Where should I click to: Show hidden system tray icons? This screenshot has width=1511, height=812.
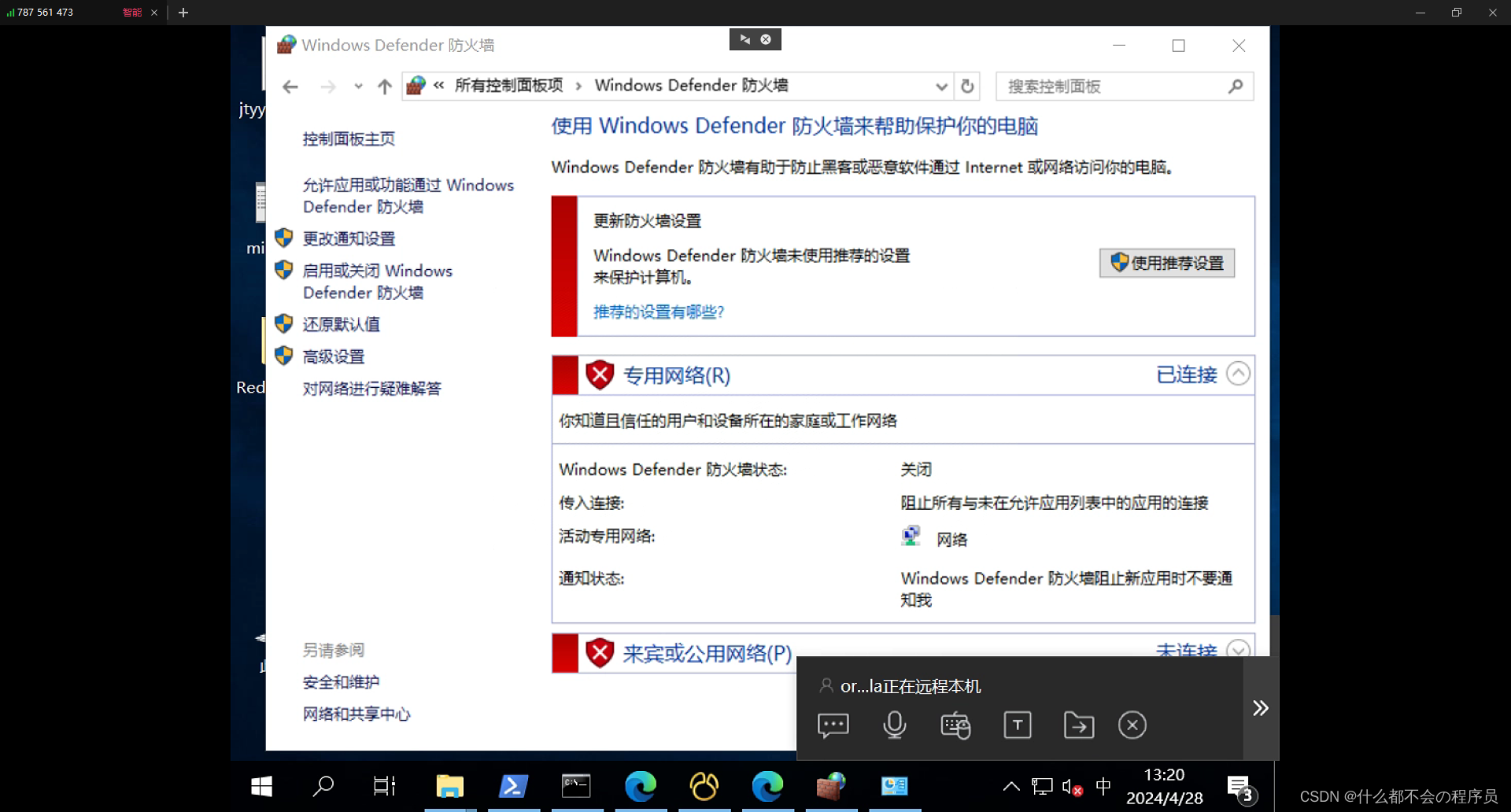click(x=1011, y=786)
